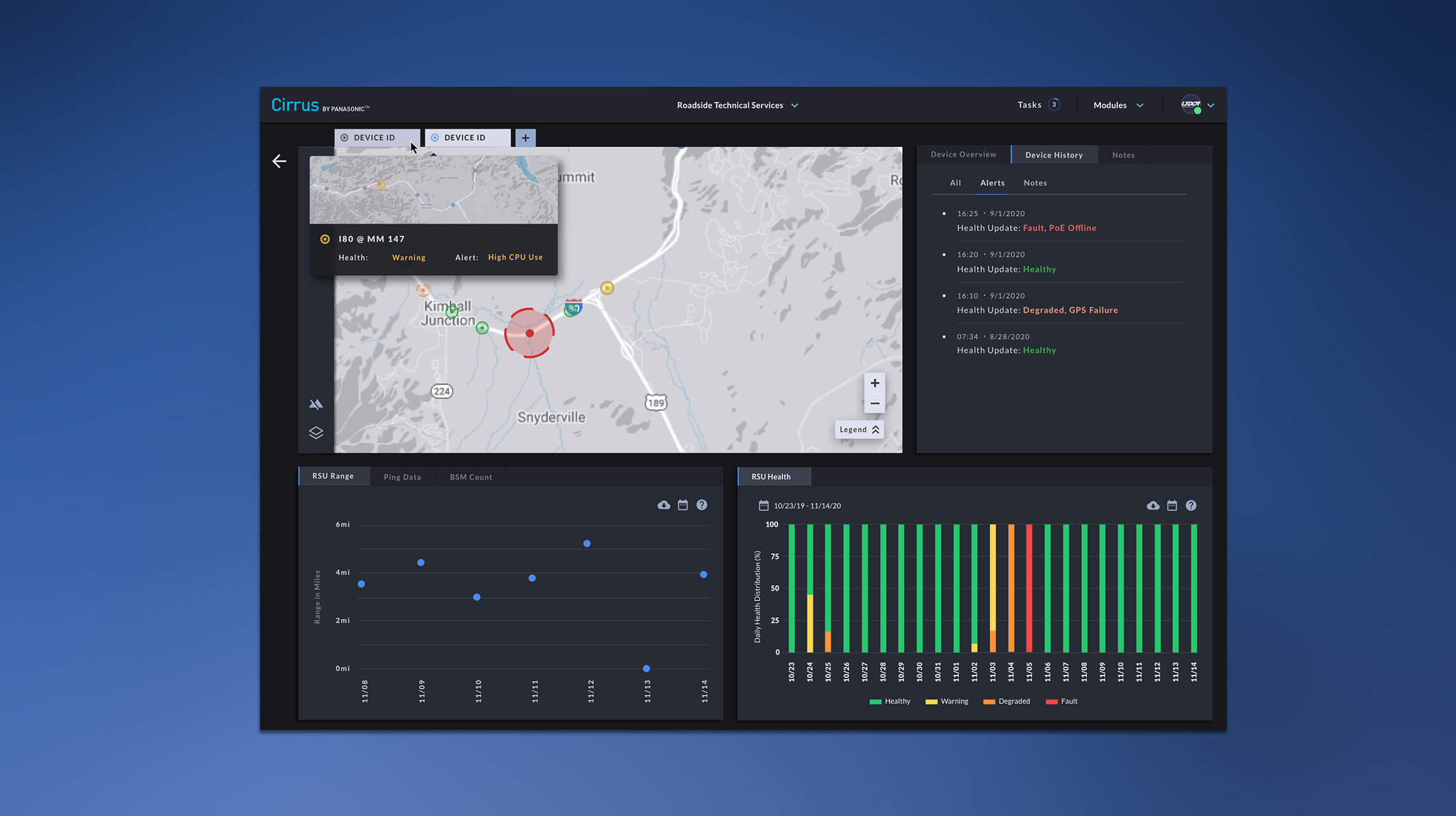The height and width of the screenshot is (816, 1456).
Task: Open the Modules dropdown menu
Action: pos(1118,105)
